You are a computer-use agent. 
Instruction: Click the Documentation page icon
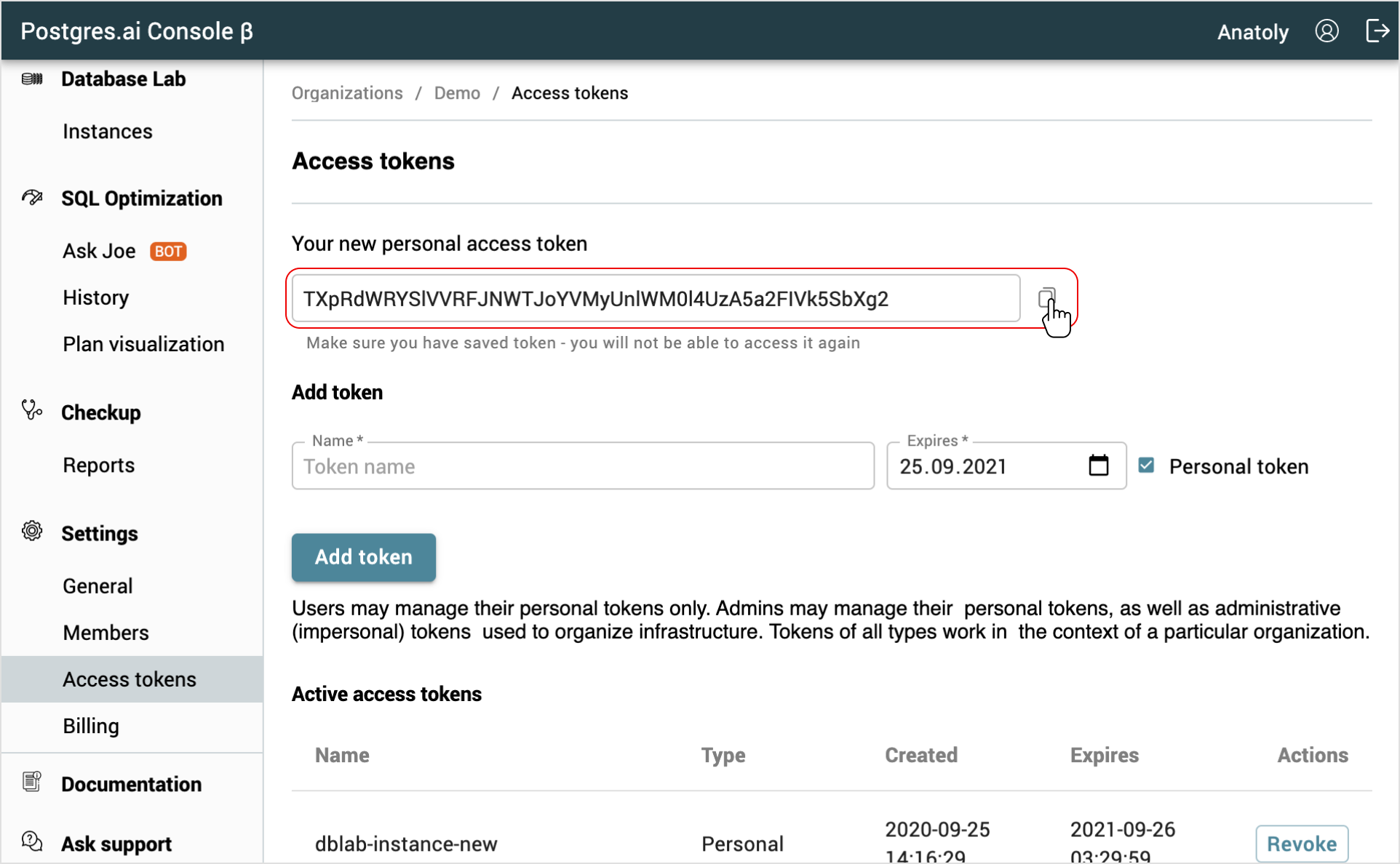pyautogui.click(x=32, y=782)
